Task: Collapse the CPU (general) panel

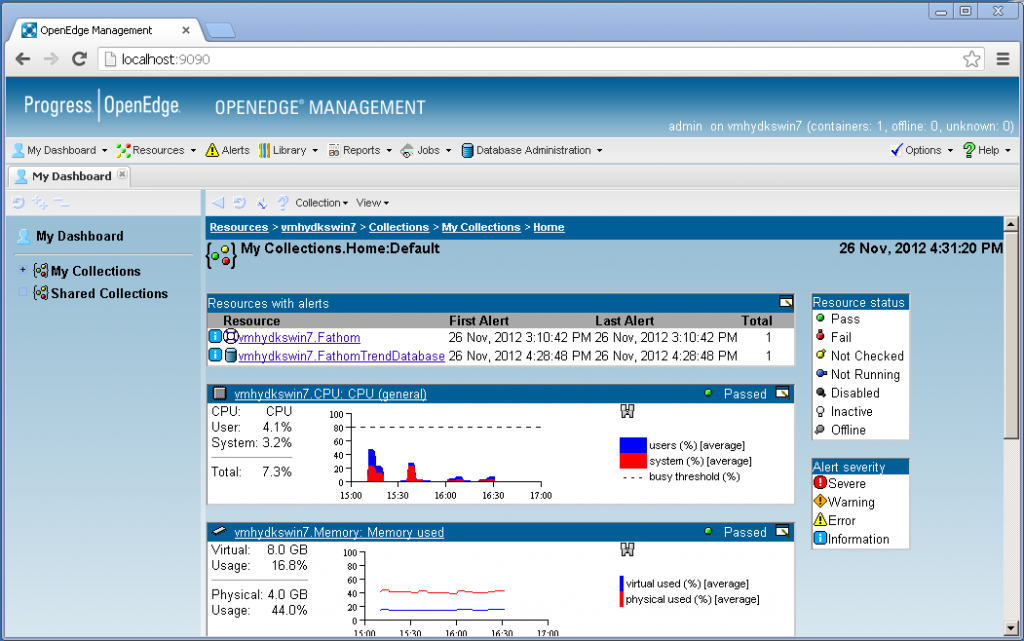Action: pos(782,393)
